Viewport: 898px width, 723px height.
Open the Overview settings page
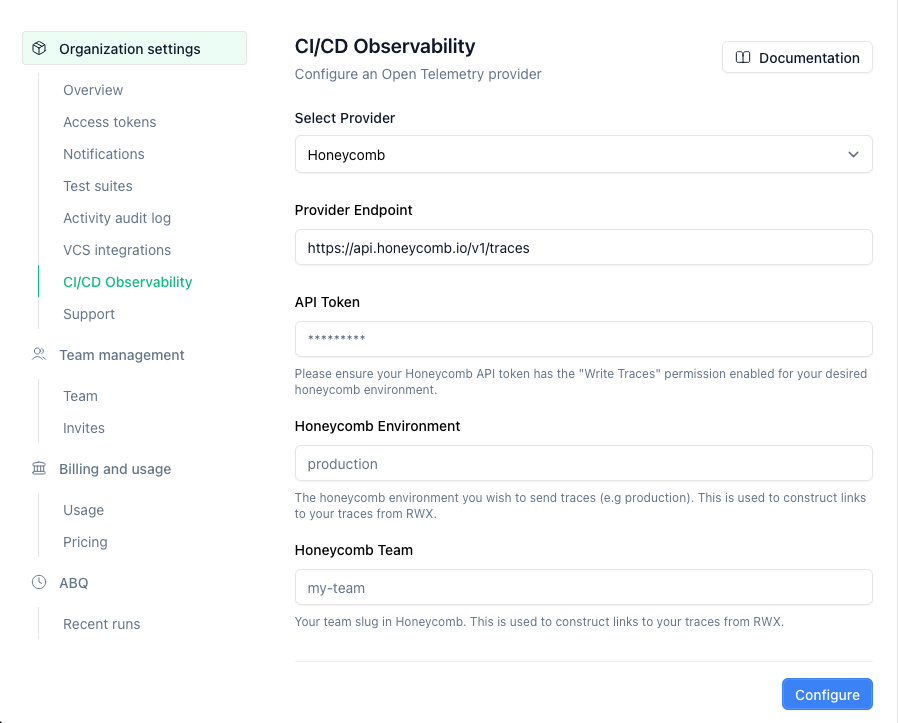(x=93, y=90)
